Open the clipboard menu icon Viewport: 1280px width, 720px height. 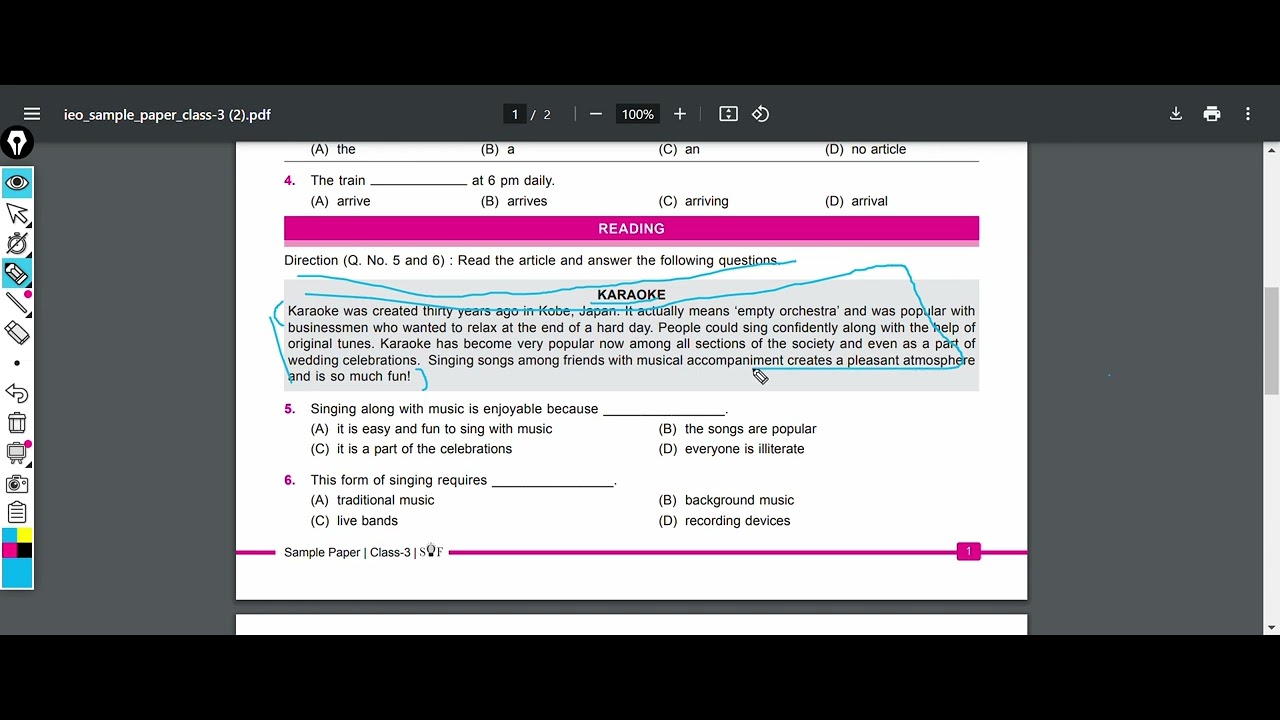tap(17, 513)
